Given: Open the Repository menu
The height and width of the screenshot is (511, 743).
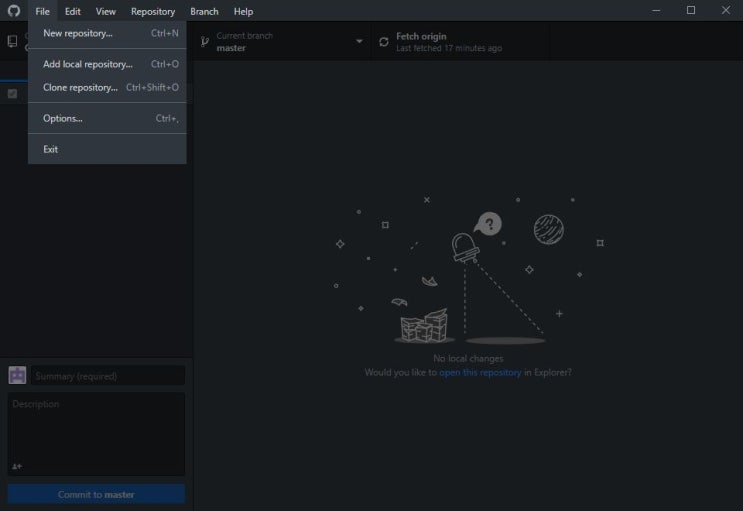Looking at the screenshot, I should click(153, 11).
